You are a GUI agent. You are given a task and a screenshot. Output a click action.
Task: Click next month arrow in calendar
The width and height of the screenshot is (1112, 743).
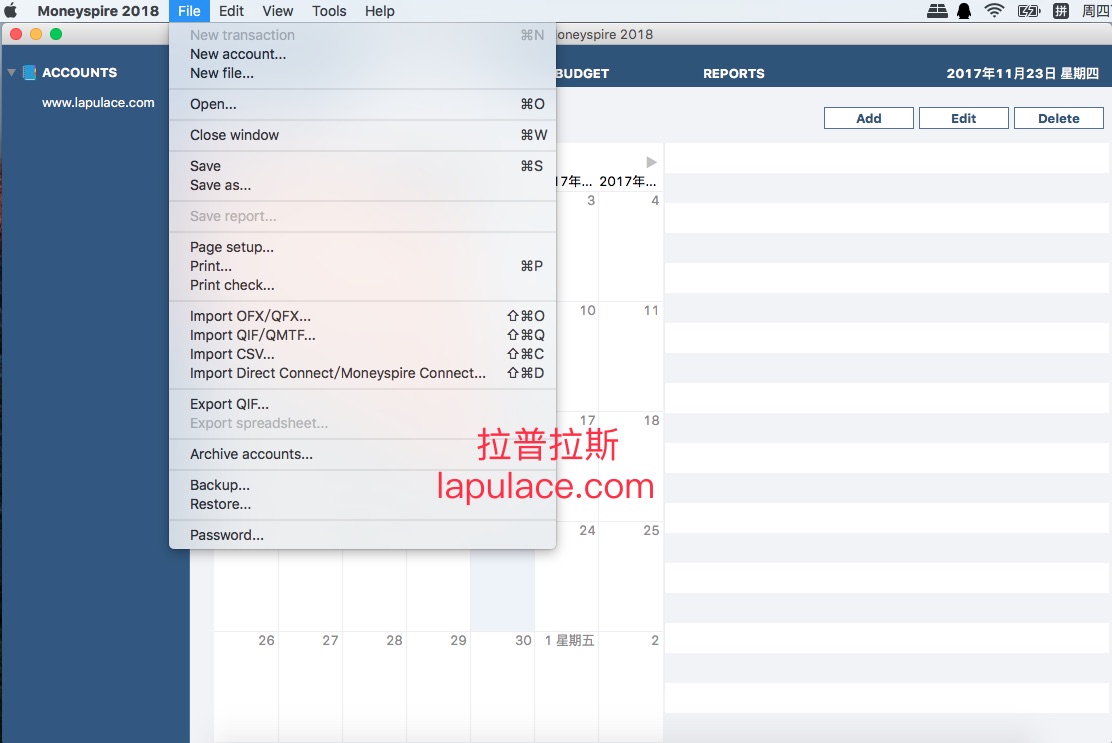coord(651,162)
